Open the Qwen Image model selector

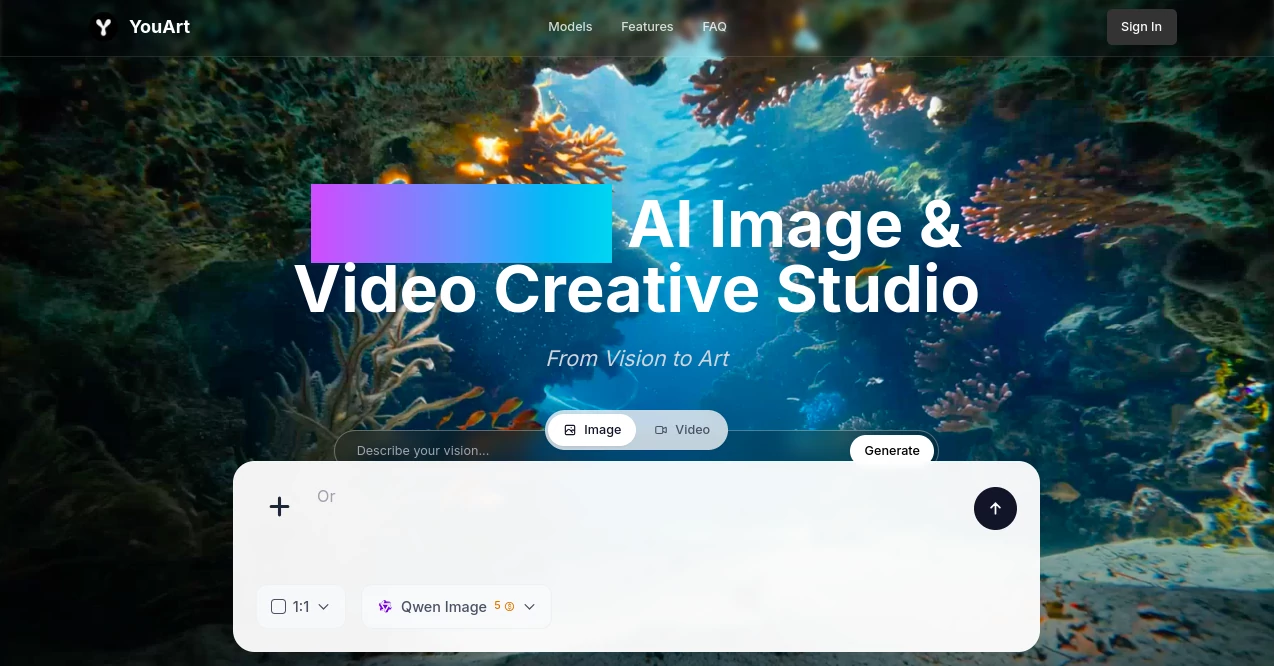click(444, 606)
